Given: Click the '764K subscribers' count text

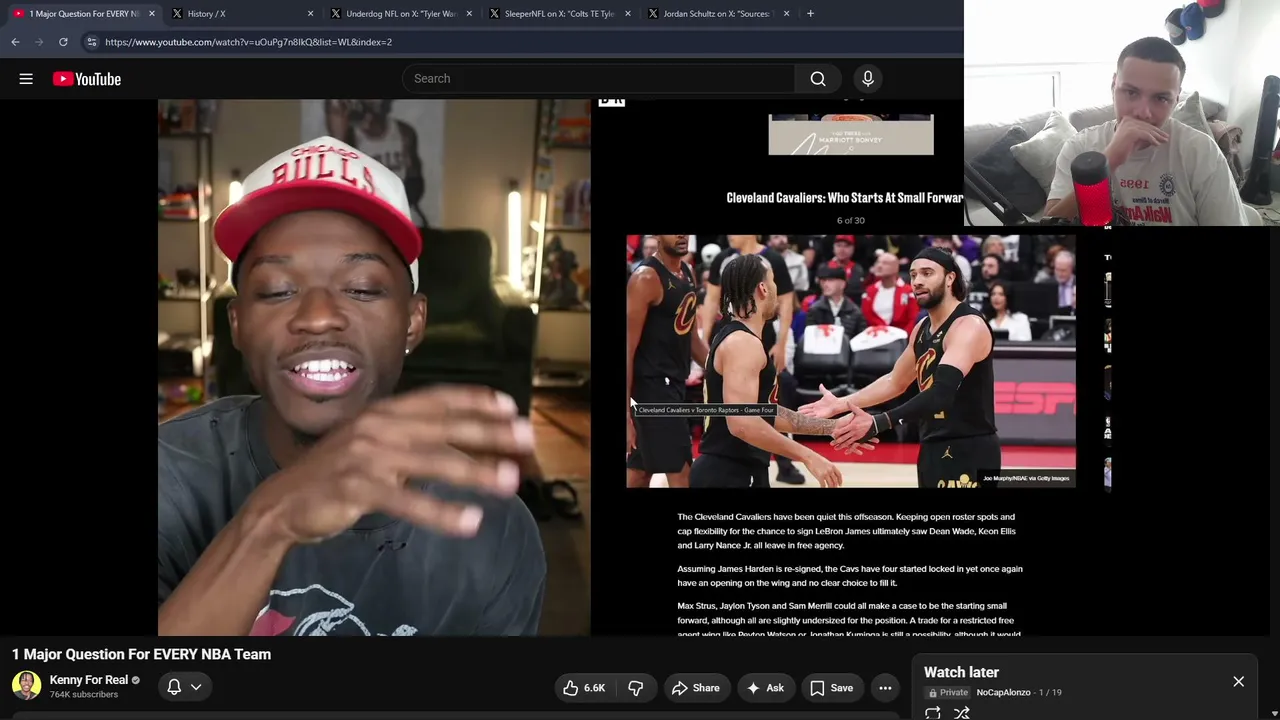Looking at the screenshot, I should [x=84, y=695].
